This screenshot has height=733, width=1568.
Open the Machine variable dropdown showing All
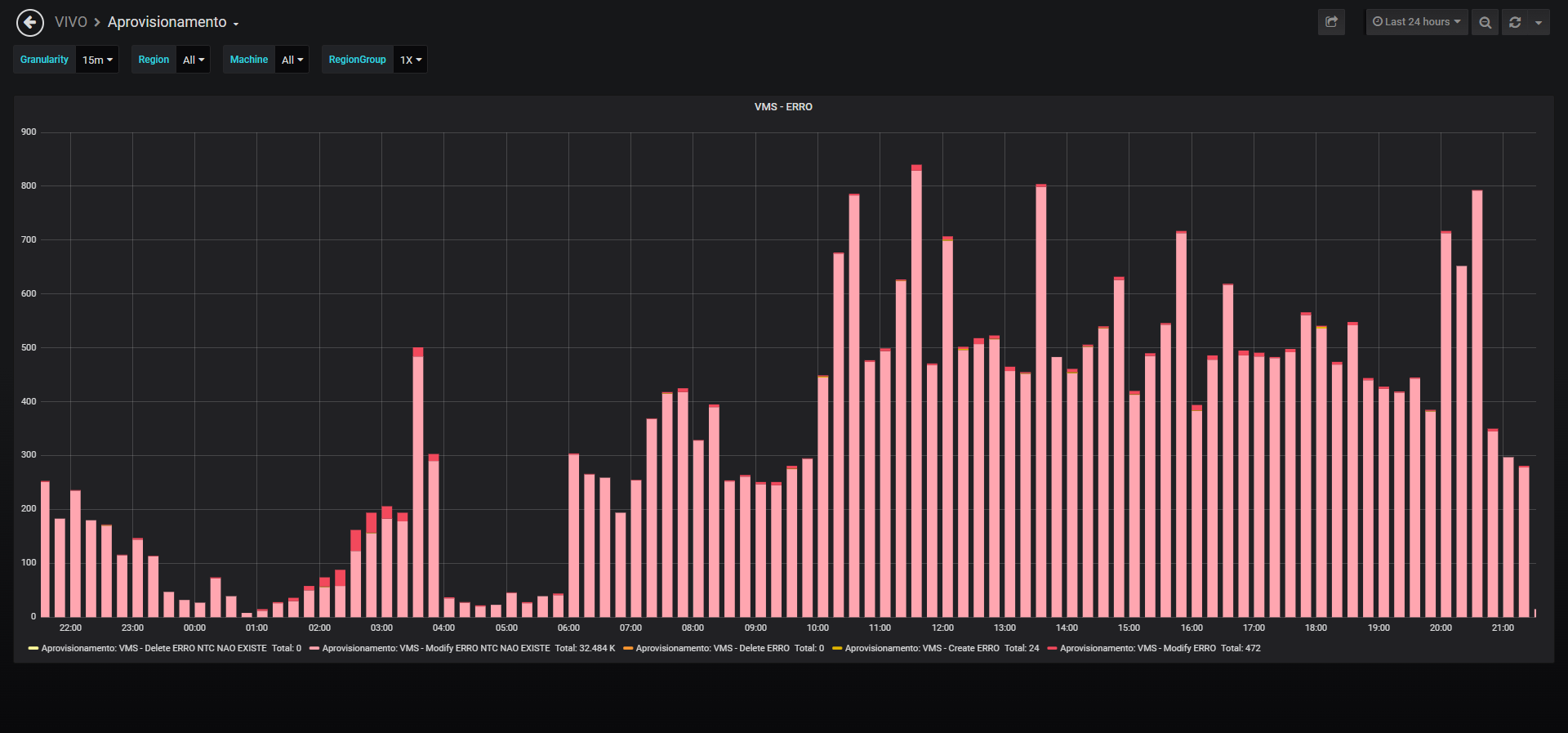pyautogui.click(x=292, y=60)
